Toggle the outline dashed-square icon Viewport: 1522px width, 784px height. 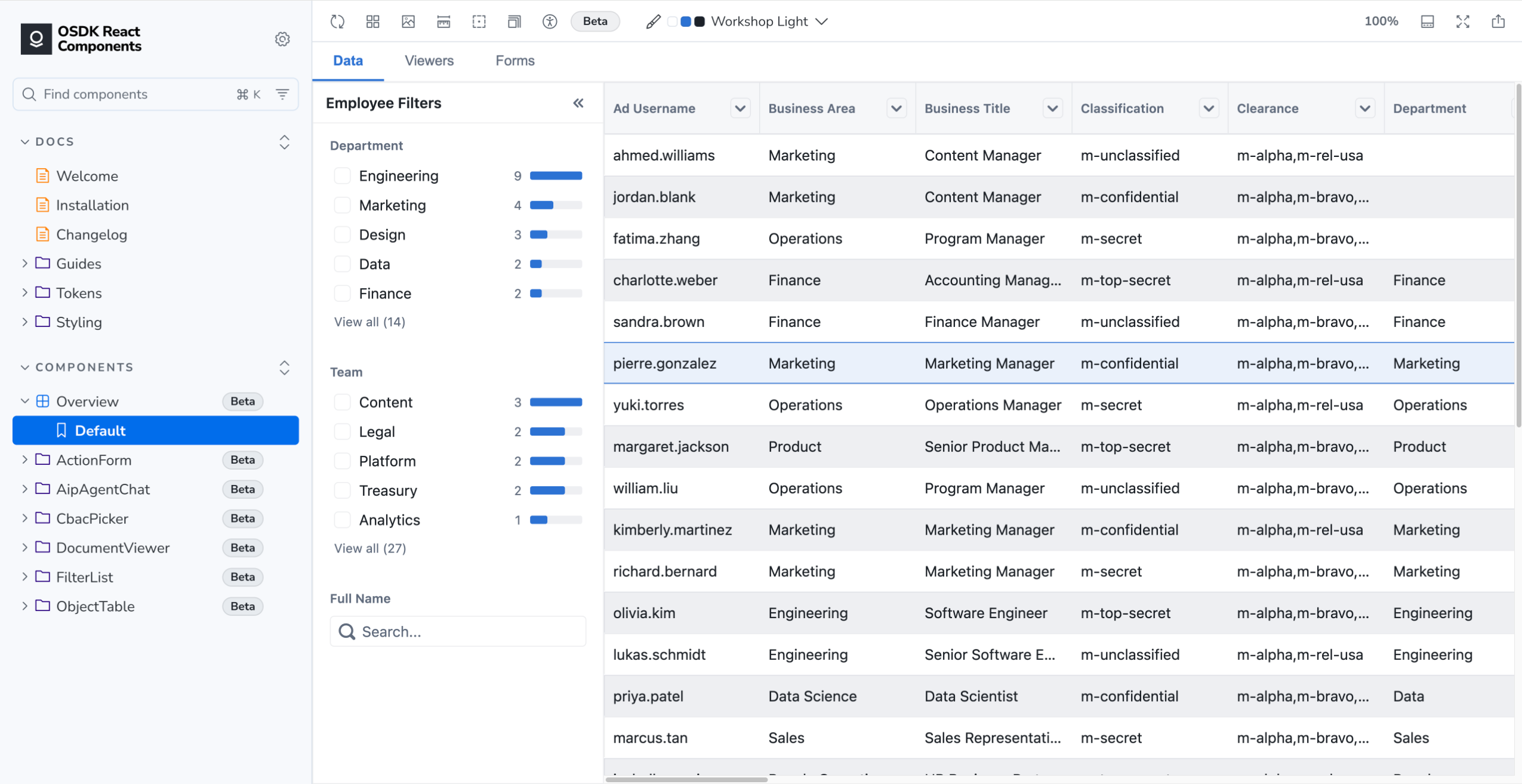coord(479,21)
